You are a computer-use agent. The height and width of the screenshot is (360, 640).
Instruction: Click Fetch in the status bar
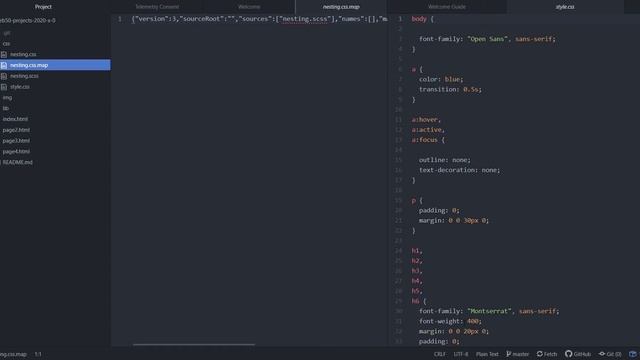click(x=551, y=354)
